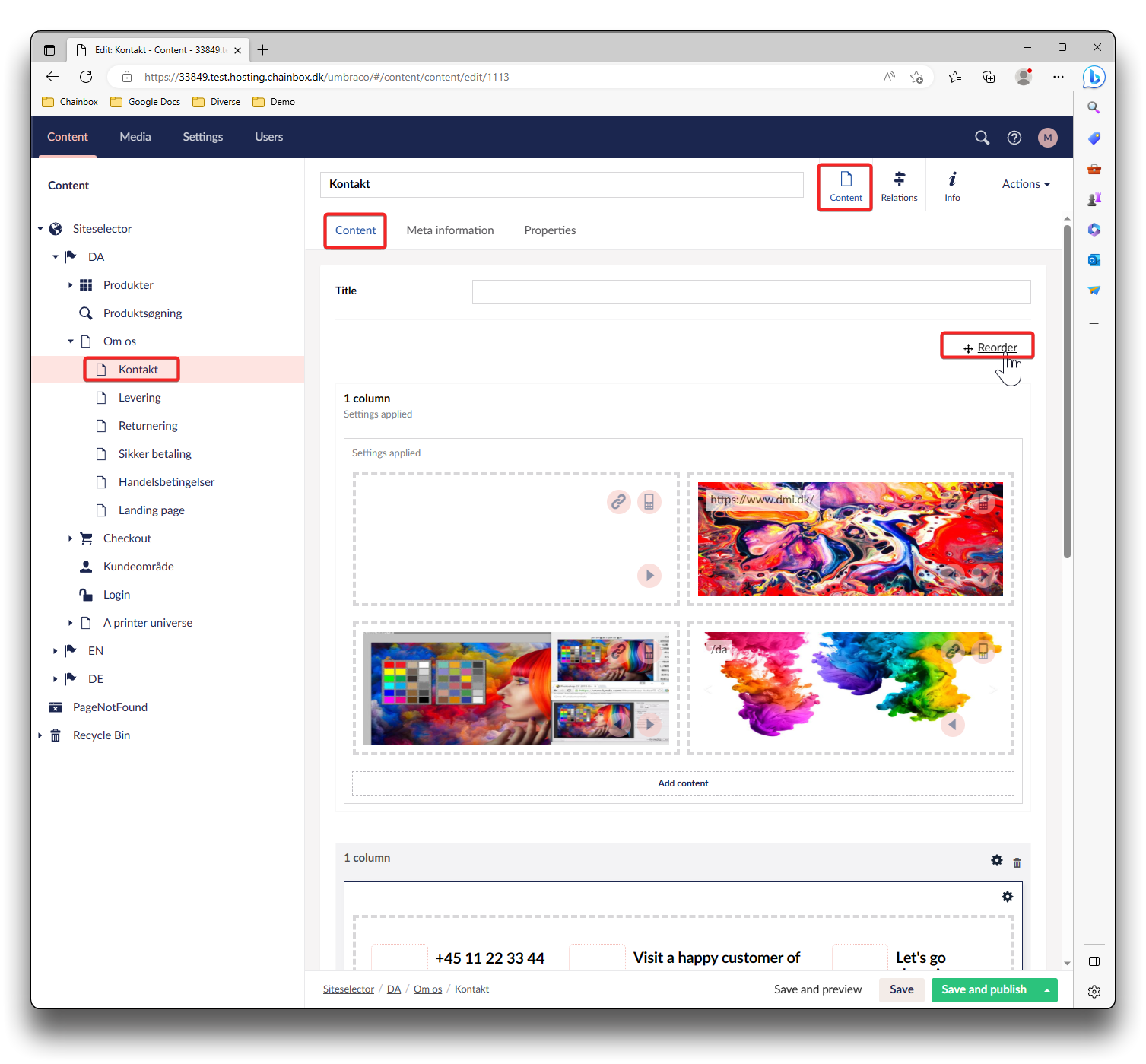Delete second 1 column row with trash icon

coord(1017,862)
